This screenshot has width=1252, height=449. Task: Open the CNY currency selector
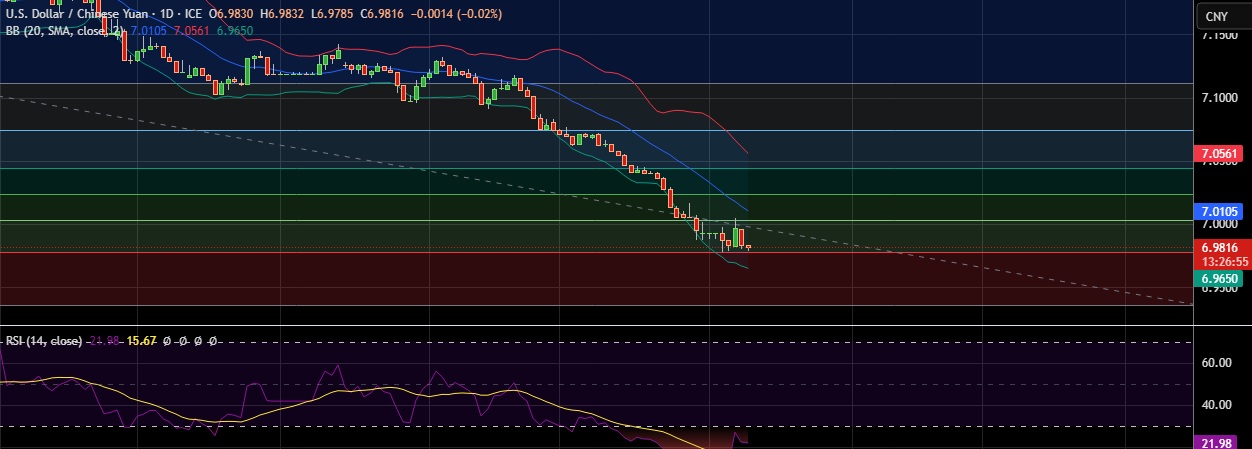[x=1217, y=16]
